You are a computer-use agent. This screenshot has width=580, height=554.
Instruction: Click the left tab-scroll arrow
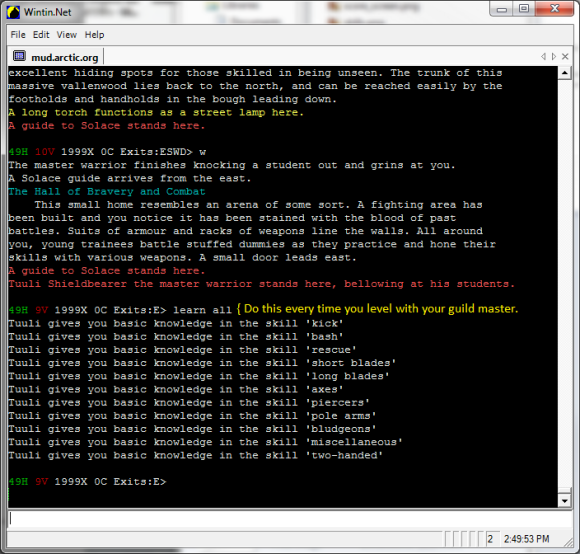[x=543, y=57]
